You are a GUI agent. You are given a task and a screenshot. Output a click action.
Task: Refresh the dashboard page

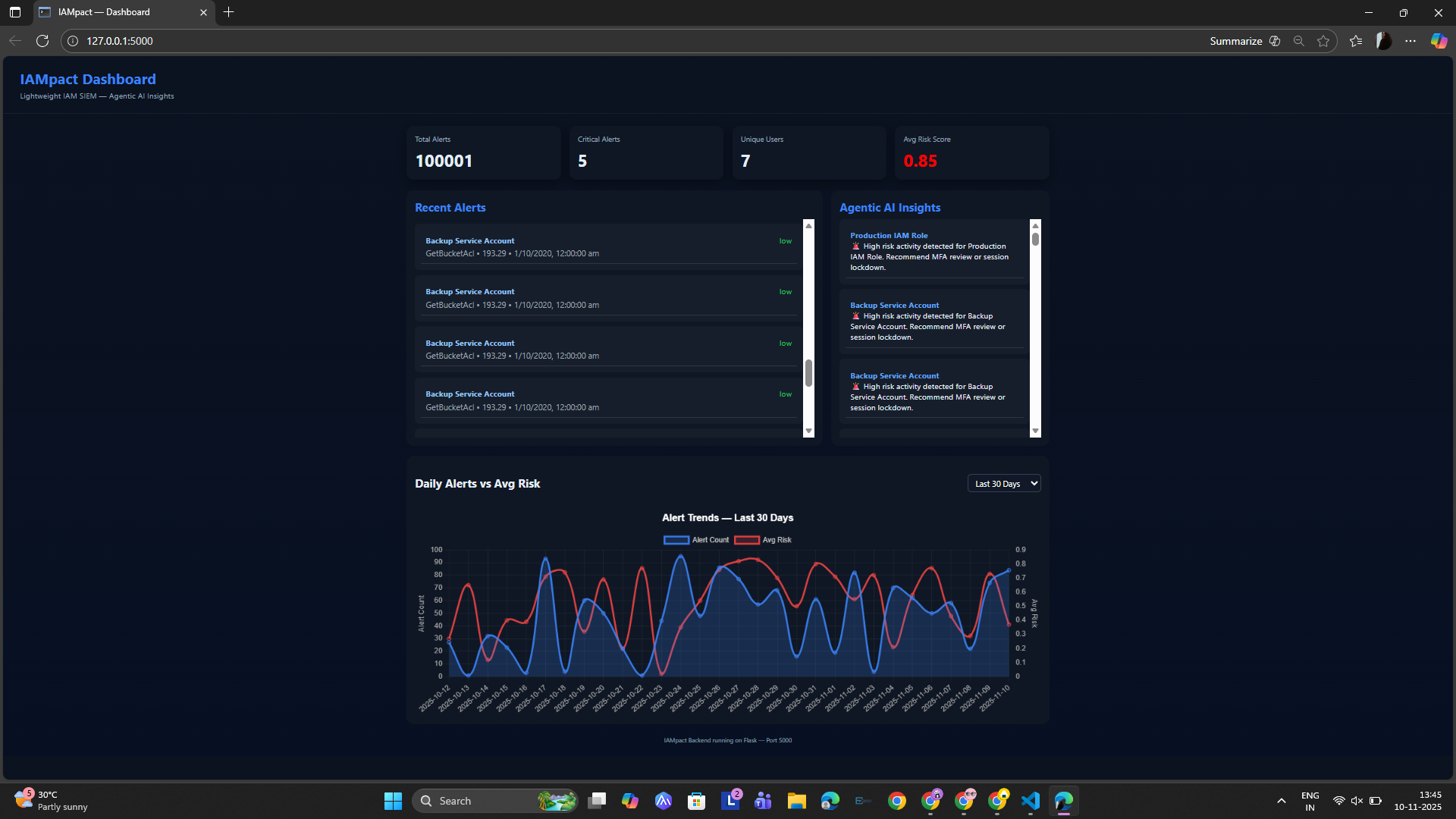click(42, 41)
